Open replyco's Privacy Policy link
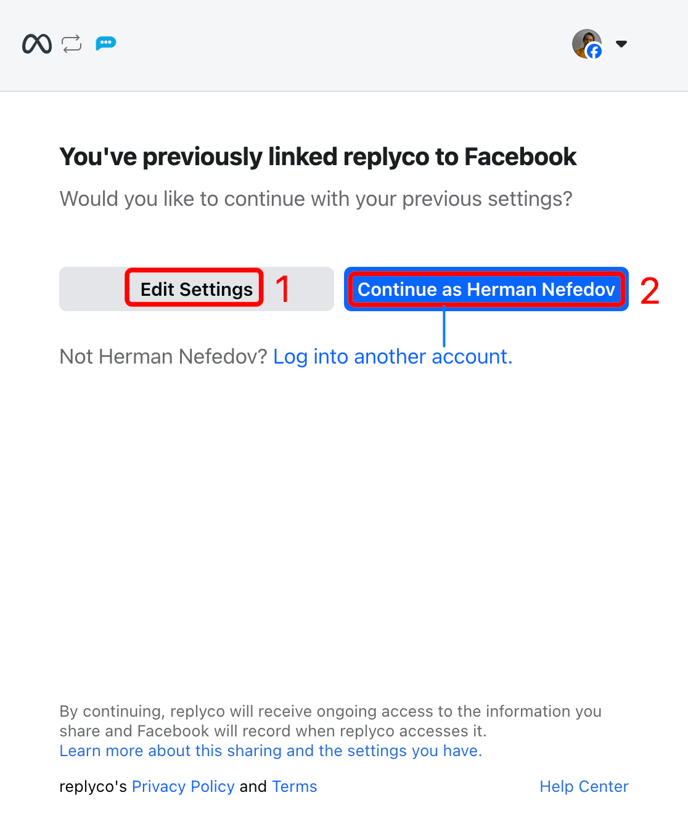 click(183, 786)
